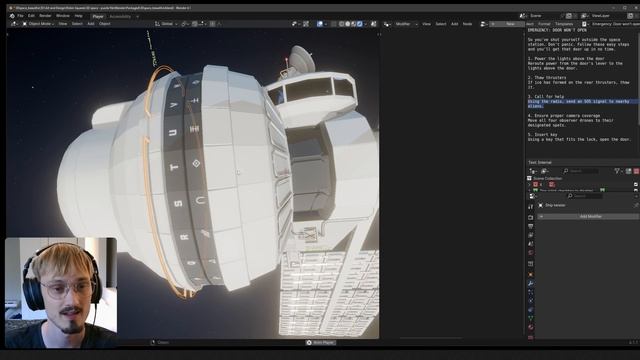Open the node editor View menu
Screen dimensions: 640x360
pos(426,24)
